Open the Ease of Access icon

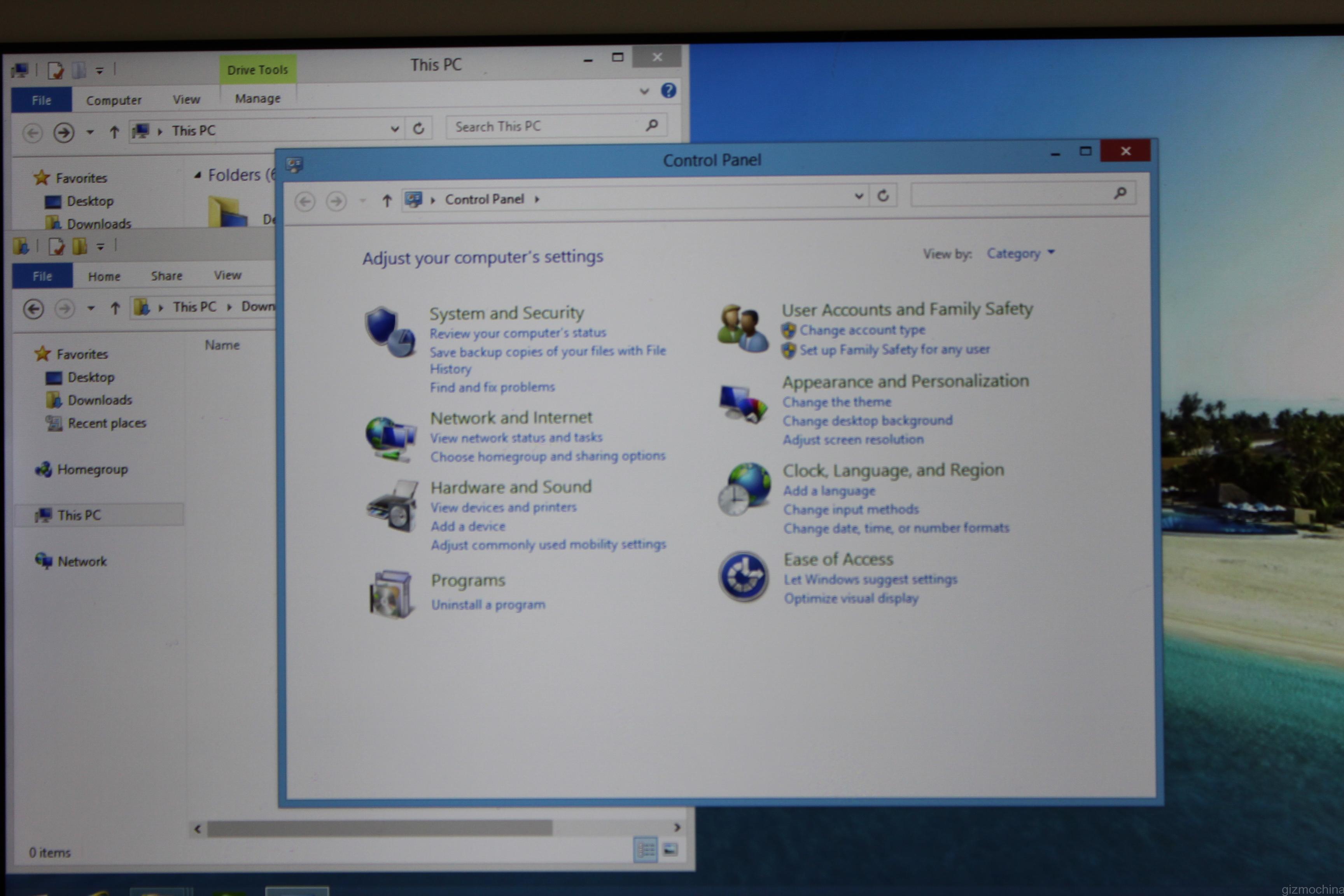744,577
